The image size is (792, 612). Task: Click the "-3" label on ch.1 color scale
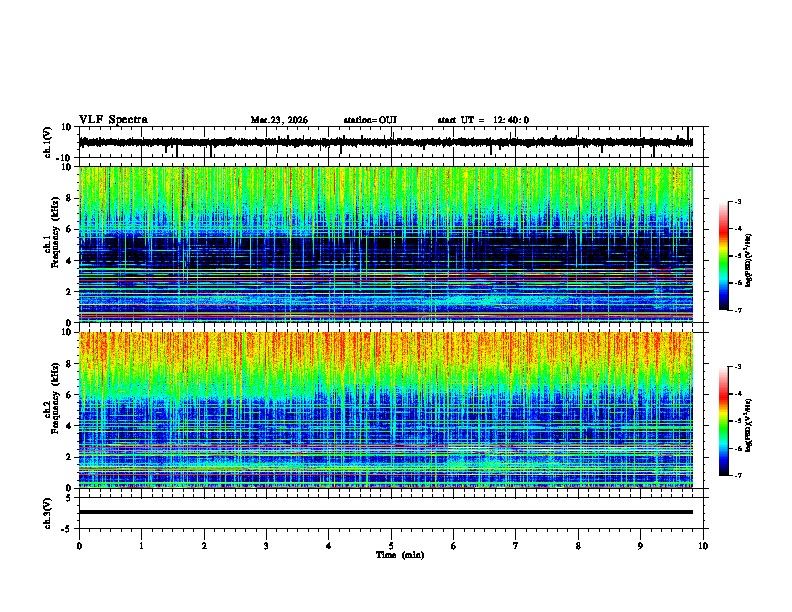pos(737,201)
